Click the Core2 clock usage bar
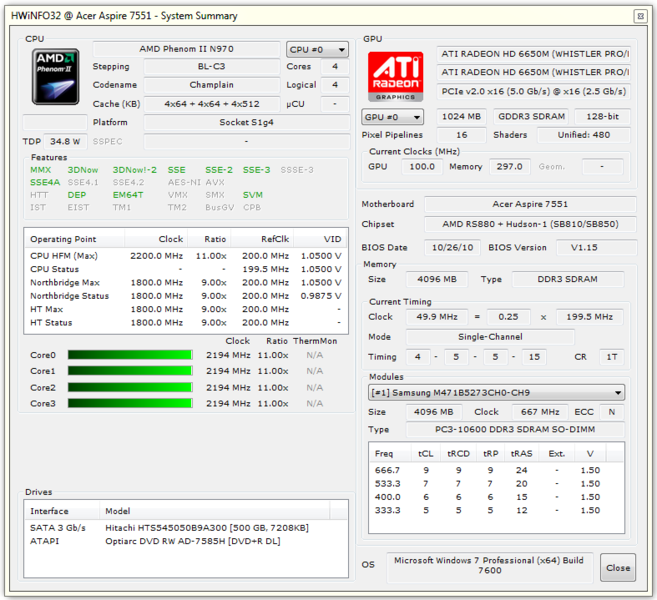Image resolution: width=657 pixels, height=600 pixels. click(130, 387)
